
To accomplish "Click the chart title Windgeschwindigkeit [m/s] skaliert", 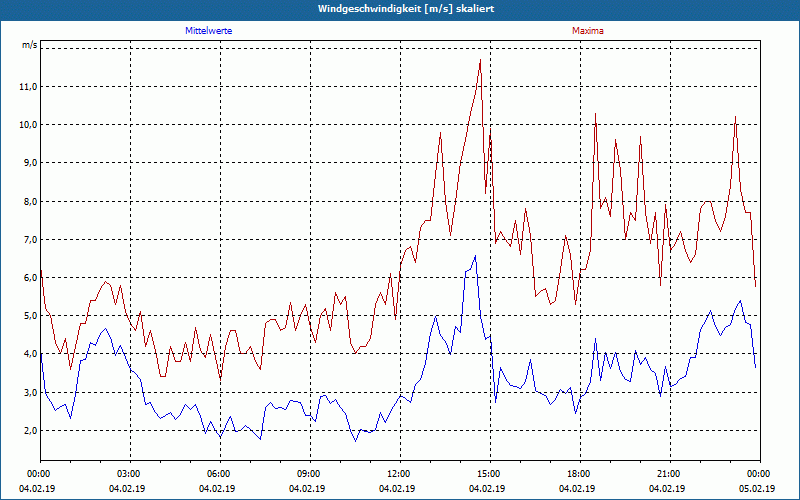I will (x=406, y=9).
